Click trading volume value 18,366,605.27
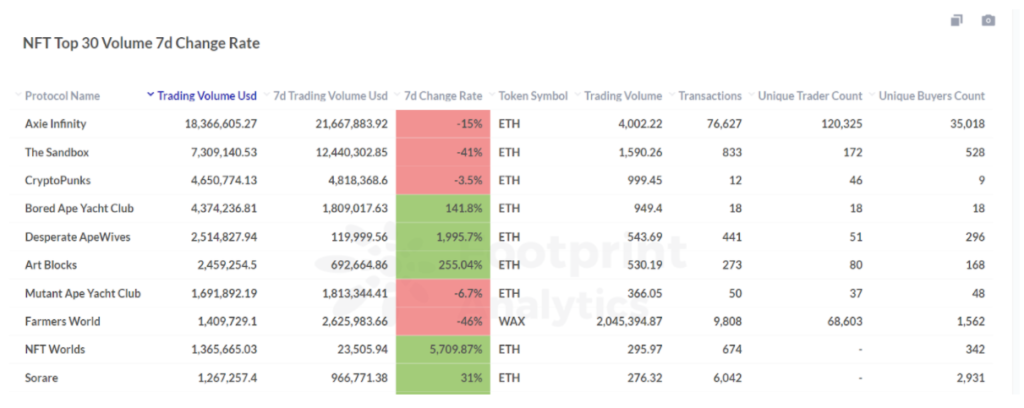 (x=221, y=124)
